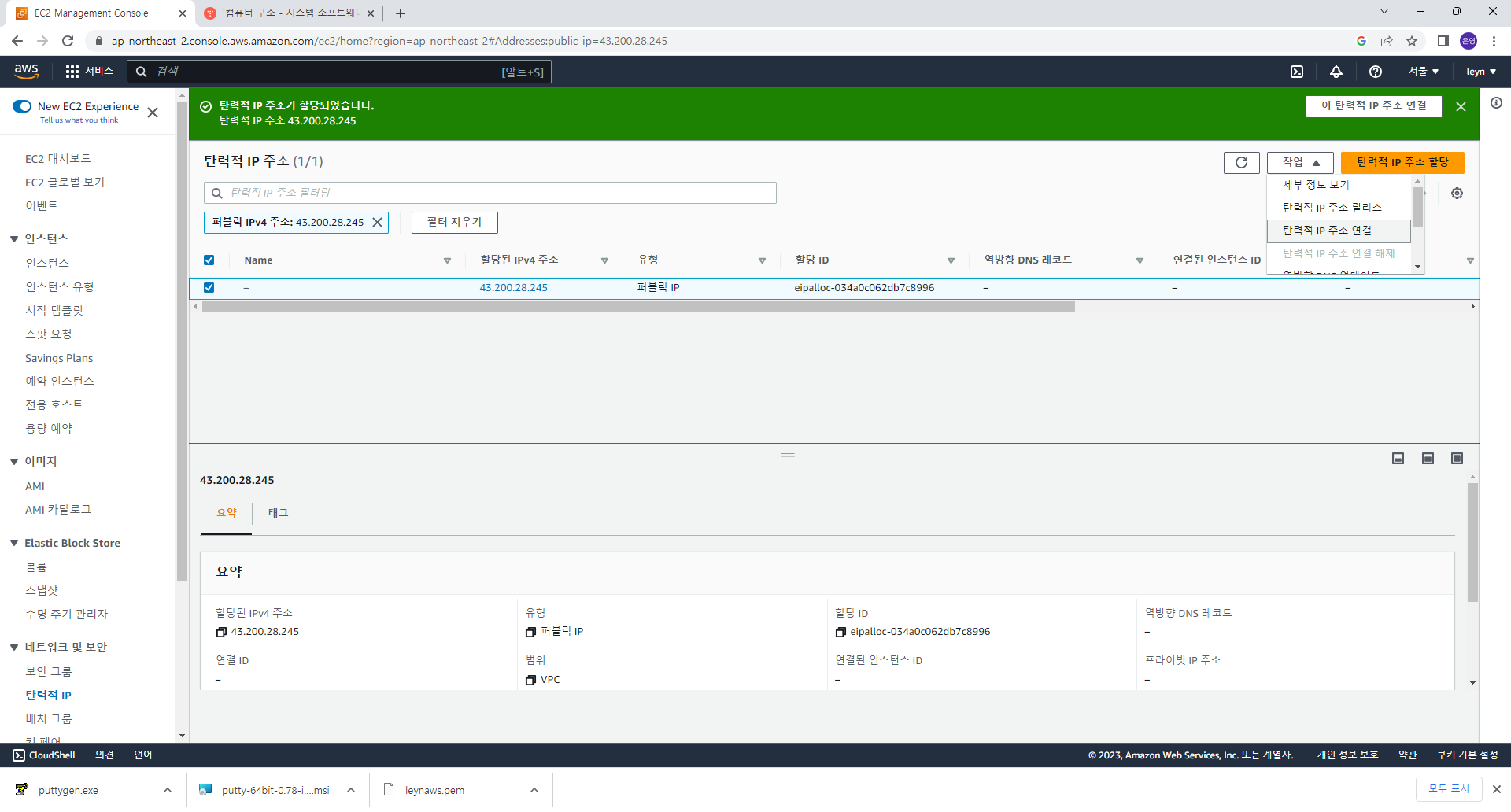The image size is (1511, 812).
Task: Collapse the 네트워크 및 보안 section
Action: [14, 648]
